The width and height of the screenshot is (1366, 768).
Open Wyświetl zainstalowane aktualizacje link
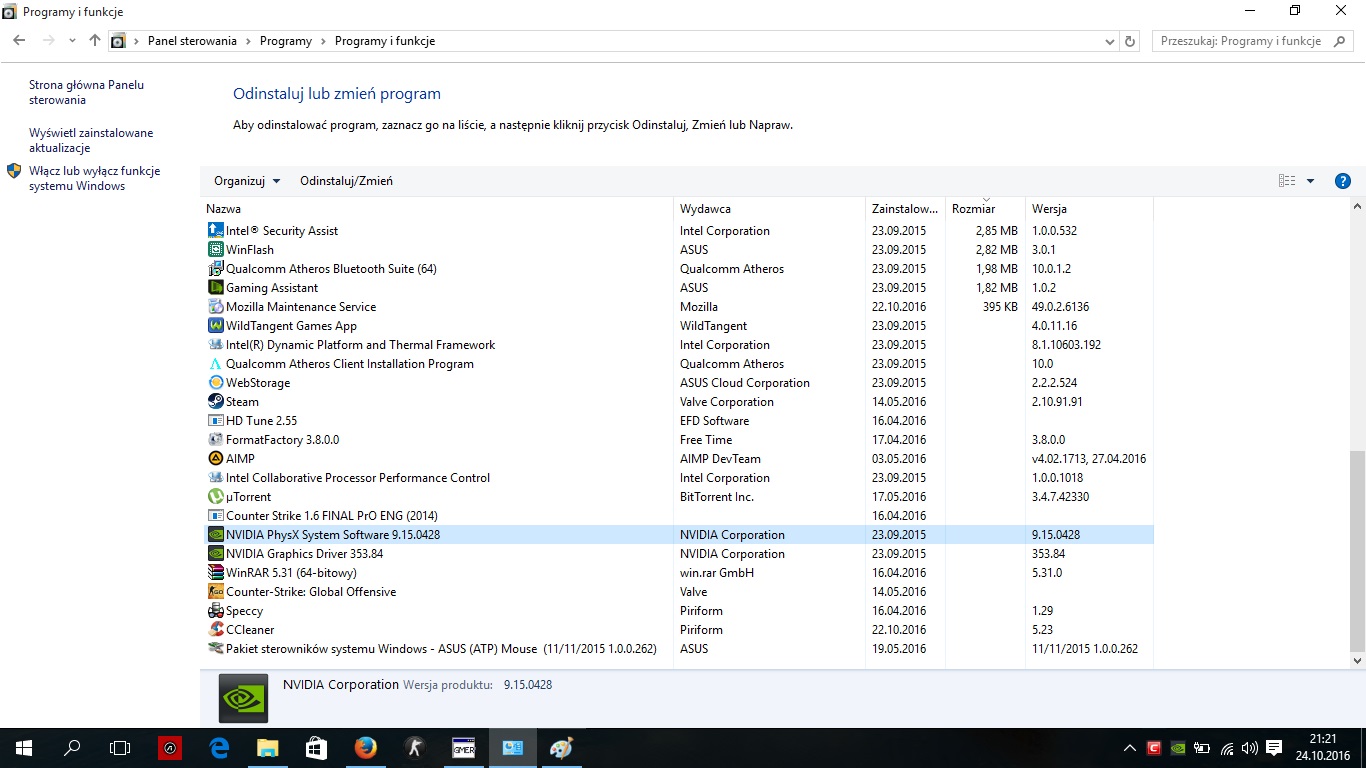tap(91, 140)
